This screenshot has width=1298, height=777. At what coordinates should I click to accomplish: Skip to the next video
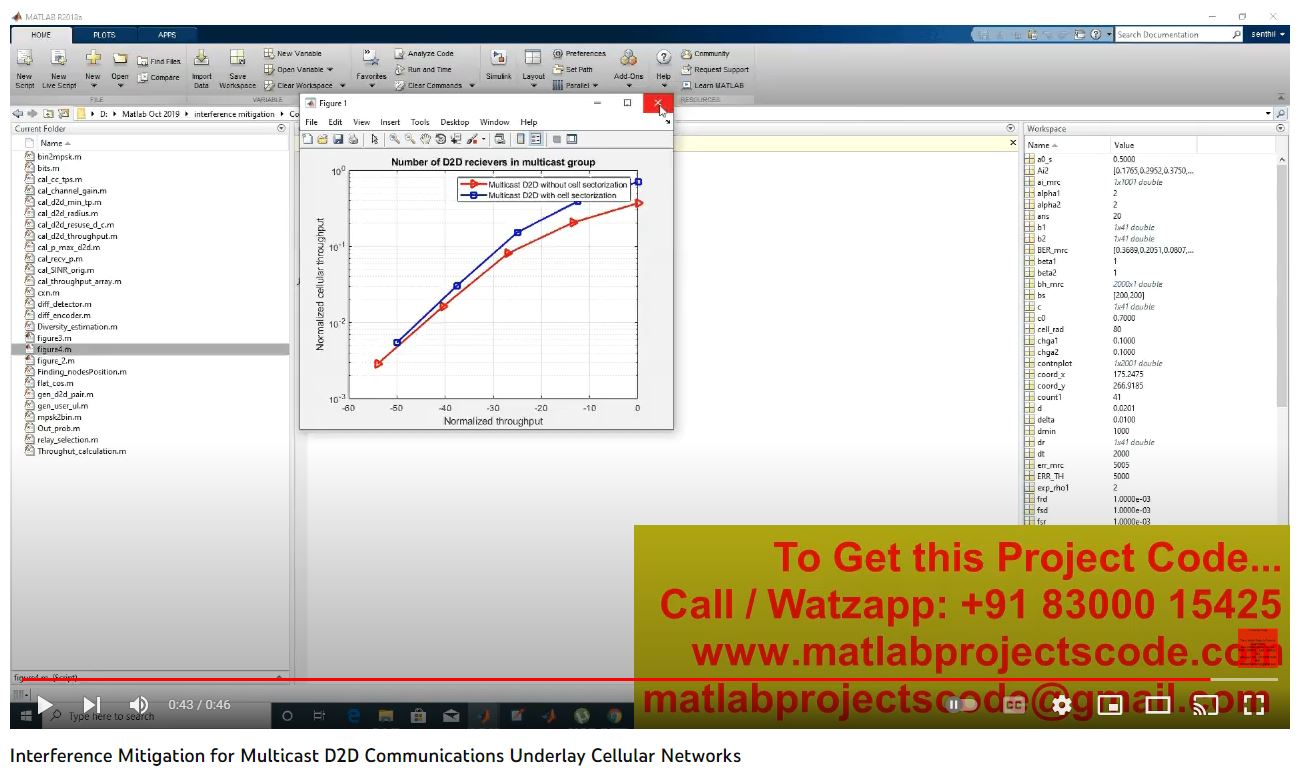coord(92,705)
